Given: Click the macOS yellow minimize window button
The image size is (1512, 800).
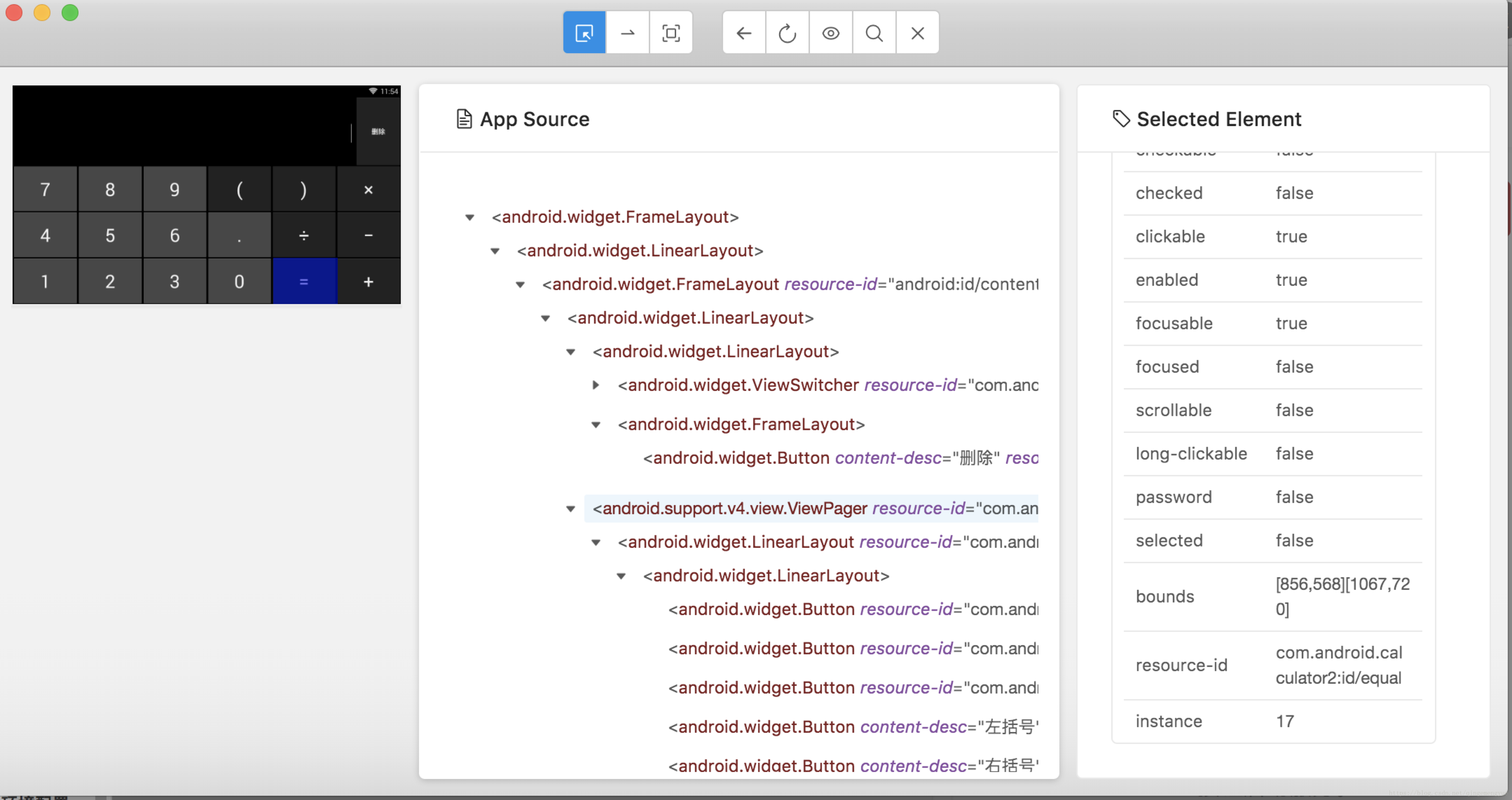Looking at the screenshot, I should (x=42, y=12).
